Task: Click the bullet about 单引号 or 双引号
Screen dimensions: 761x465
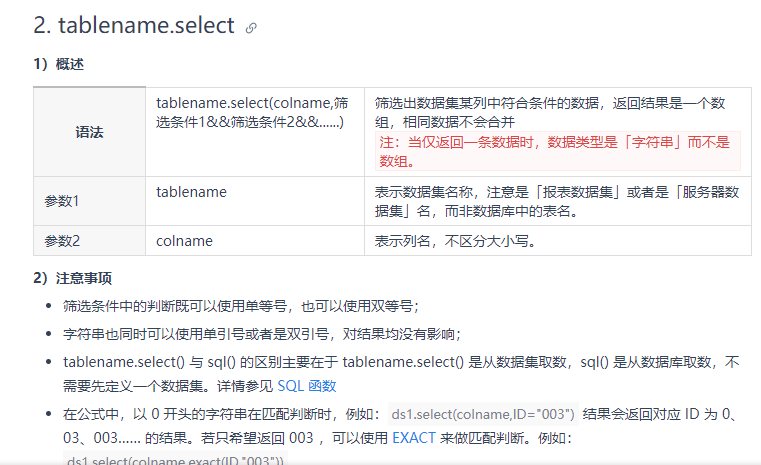Action: pyautogui.click(x=261, y=333)
